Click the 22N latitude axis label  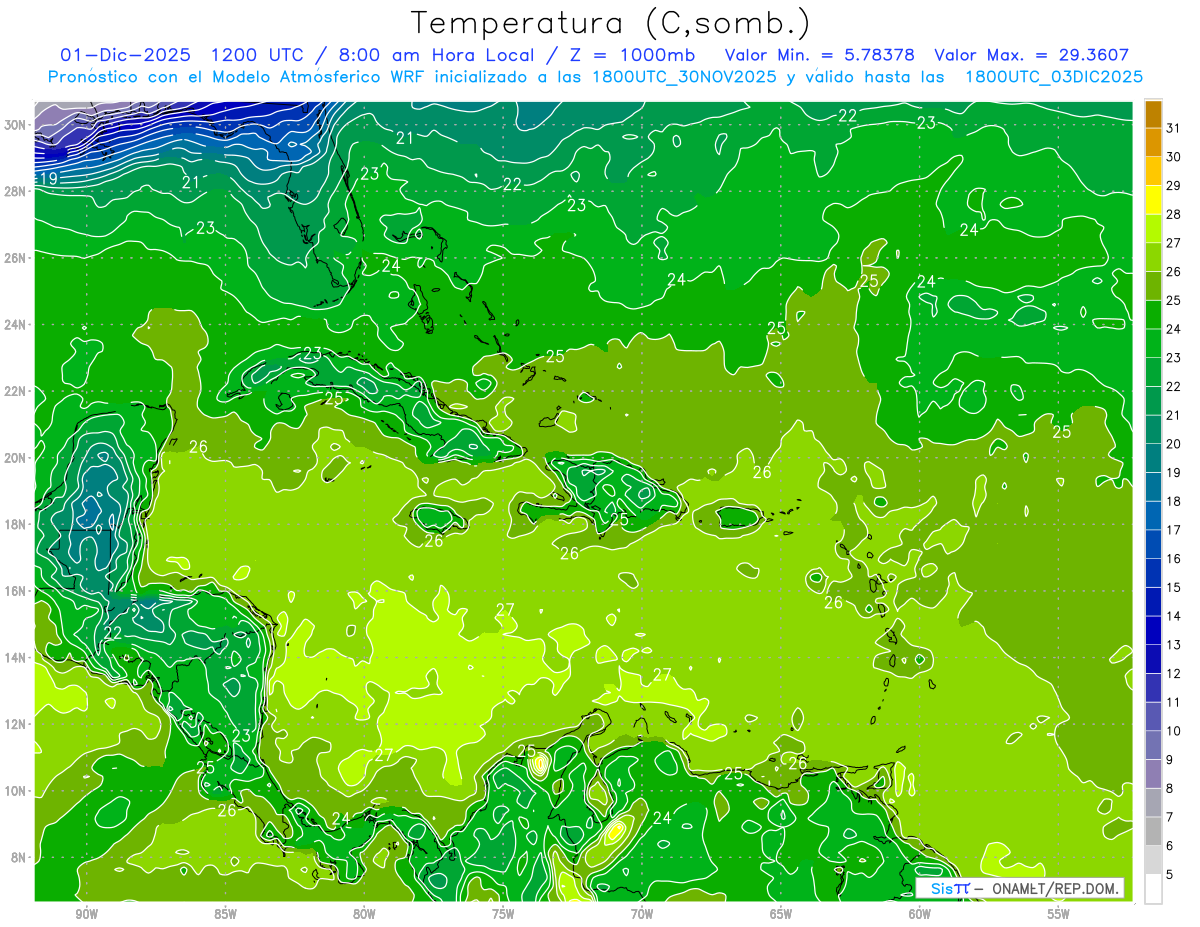(15, 391)
